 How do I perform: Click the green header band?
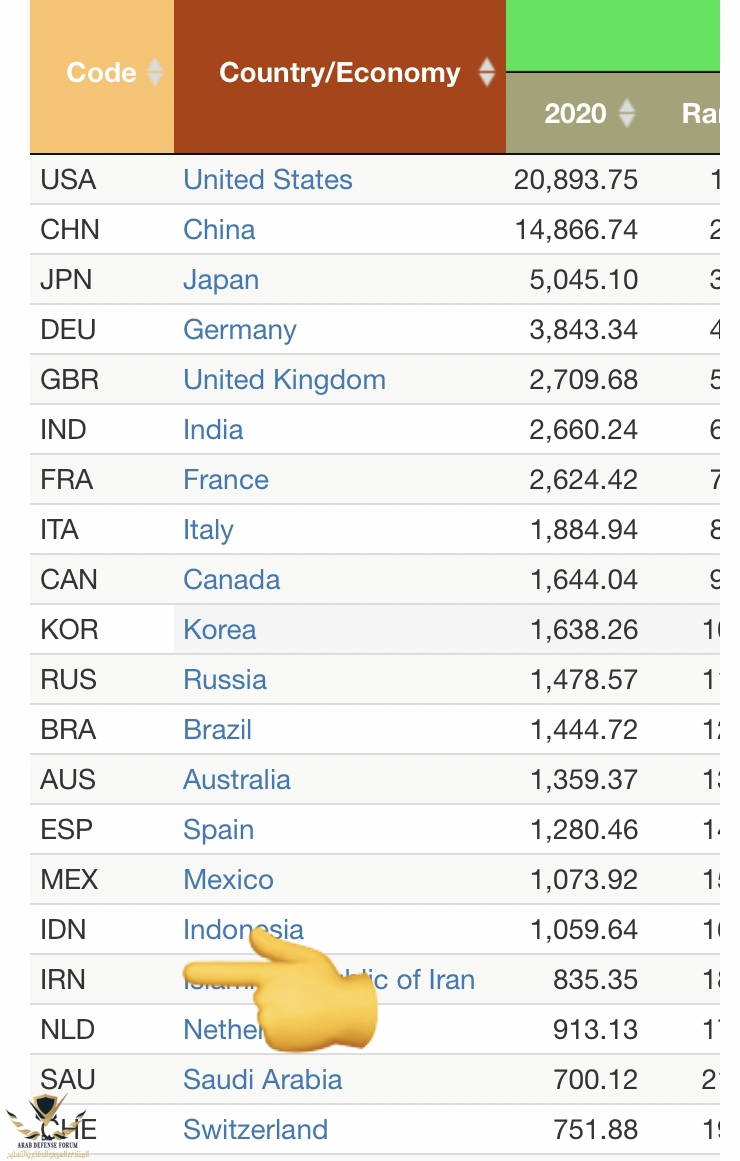(x=612, y=35)
